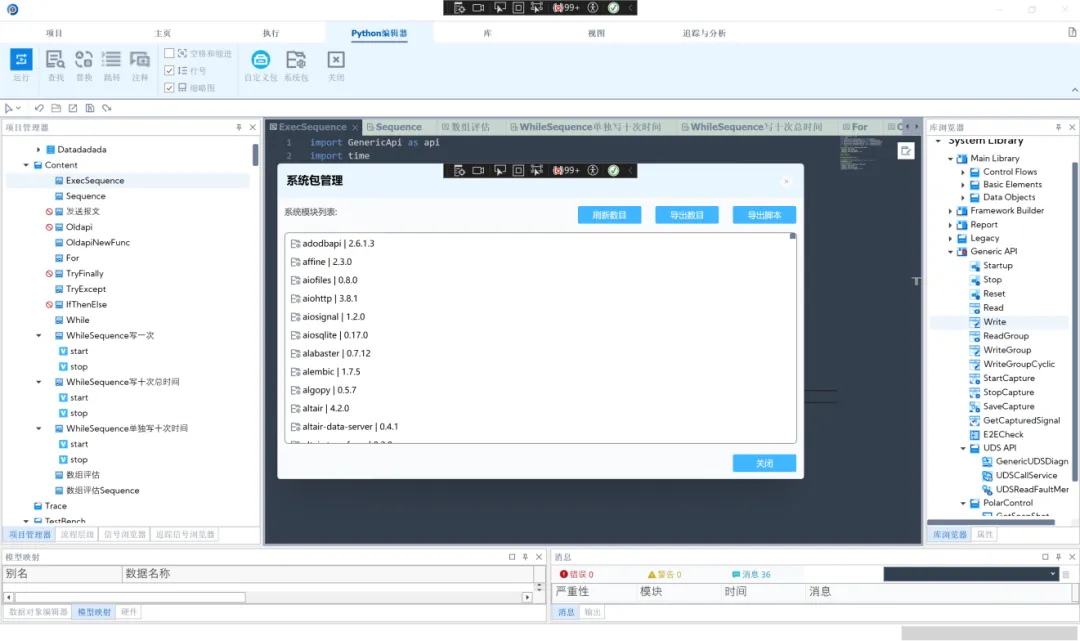Image resolution: width=1080 pixels, height=641 pixels.
Task: Switch to 流程层级 bottom tab
Action: coord(77,534)
